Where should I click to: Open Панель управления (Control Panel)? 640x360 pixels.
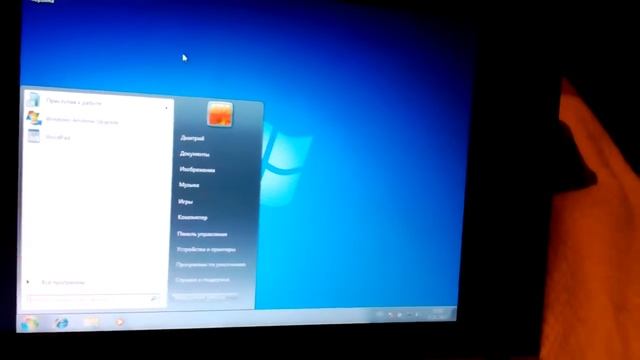(202, 234)
